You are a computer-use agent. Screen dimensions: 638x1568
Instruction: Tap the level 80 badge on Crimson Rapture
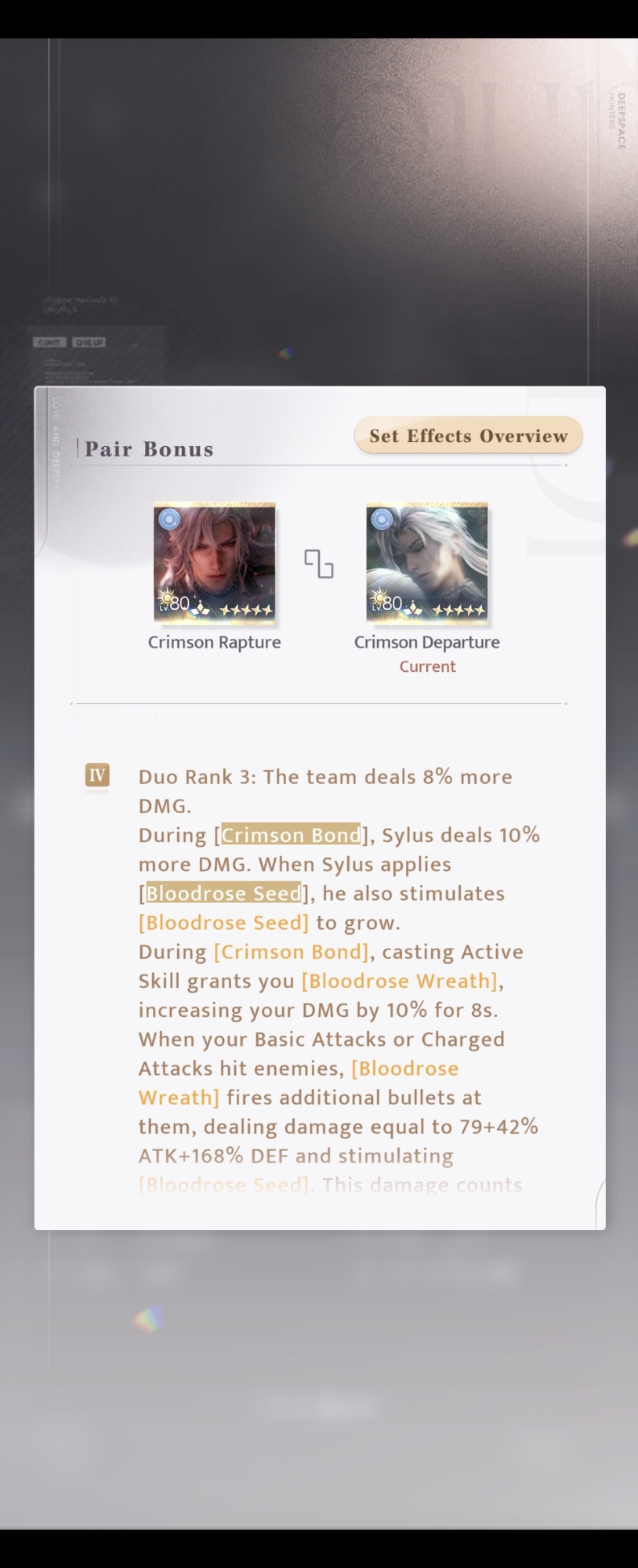pos(175,602)
